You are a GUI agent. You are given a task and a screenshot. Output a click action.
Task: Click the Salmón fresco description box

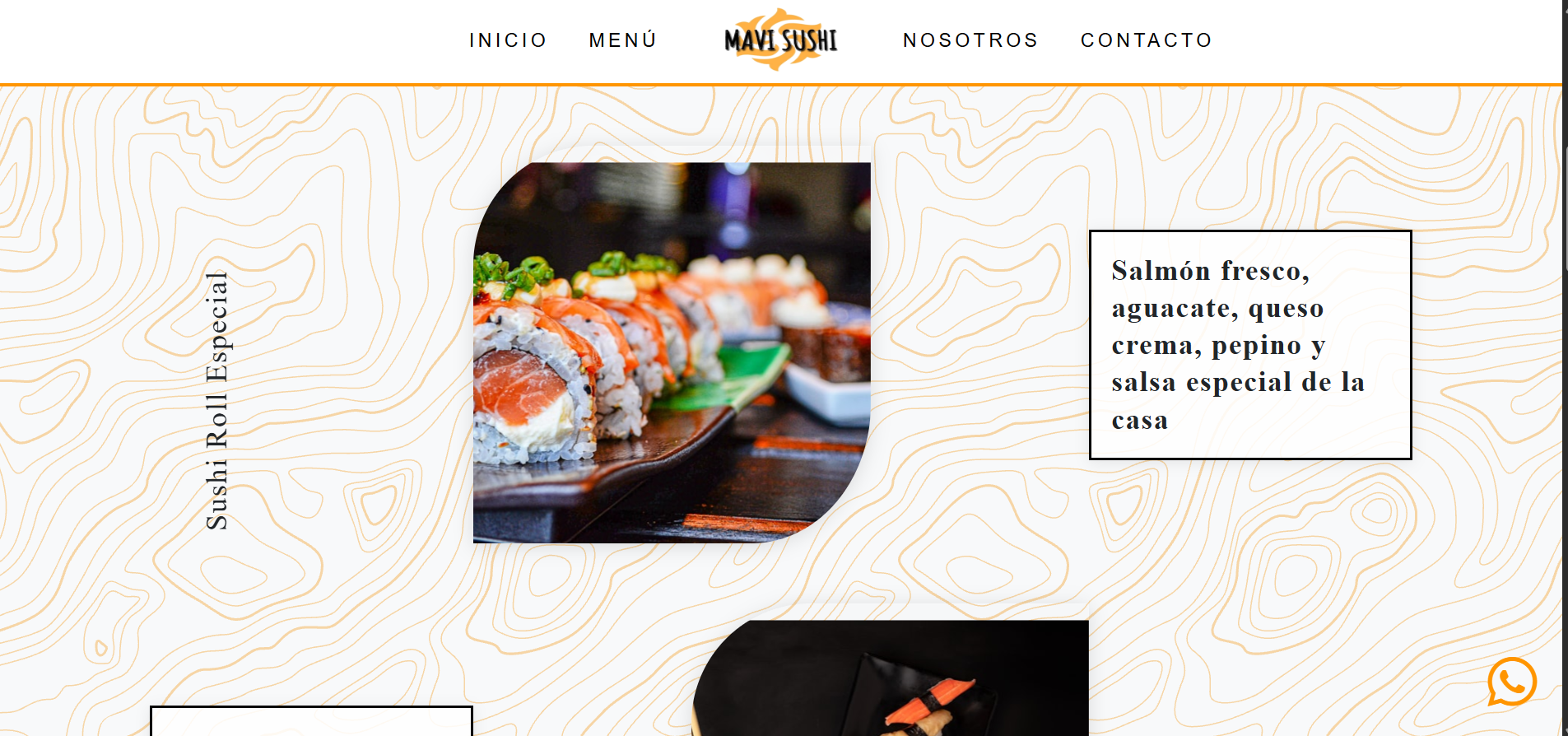click(x=1250, y=345)
